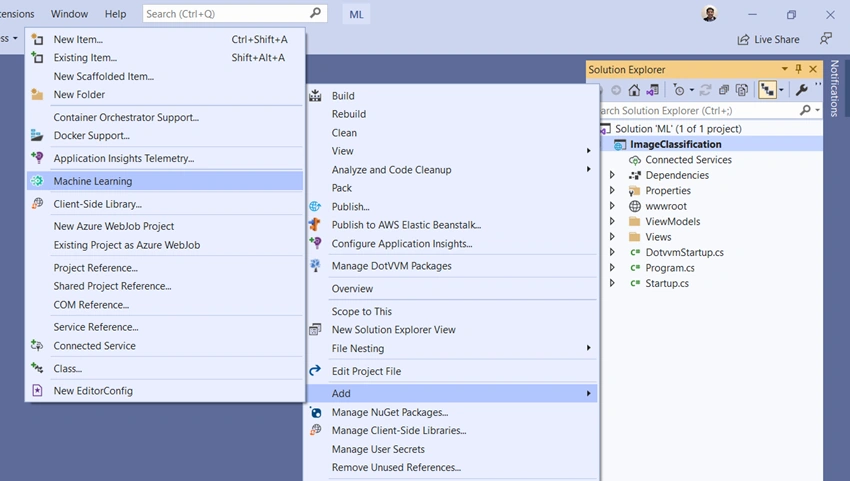Image resolution: width=850 pixels, height=481 pixels.
Task: Toggle the Solution Explorer pin
Action: pos(798,69)
